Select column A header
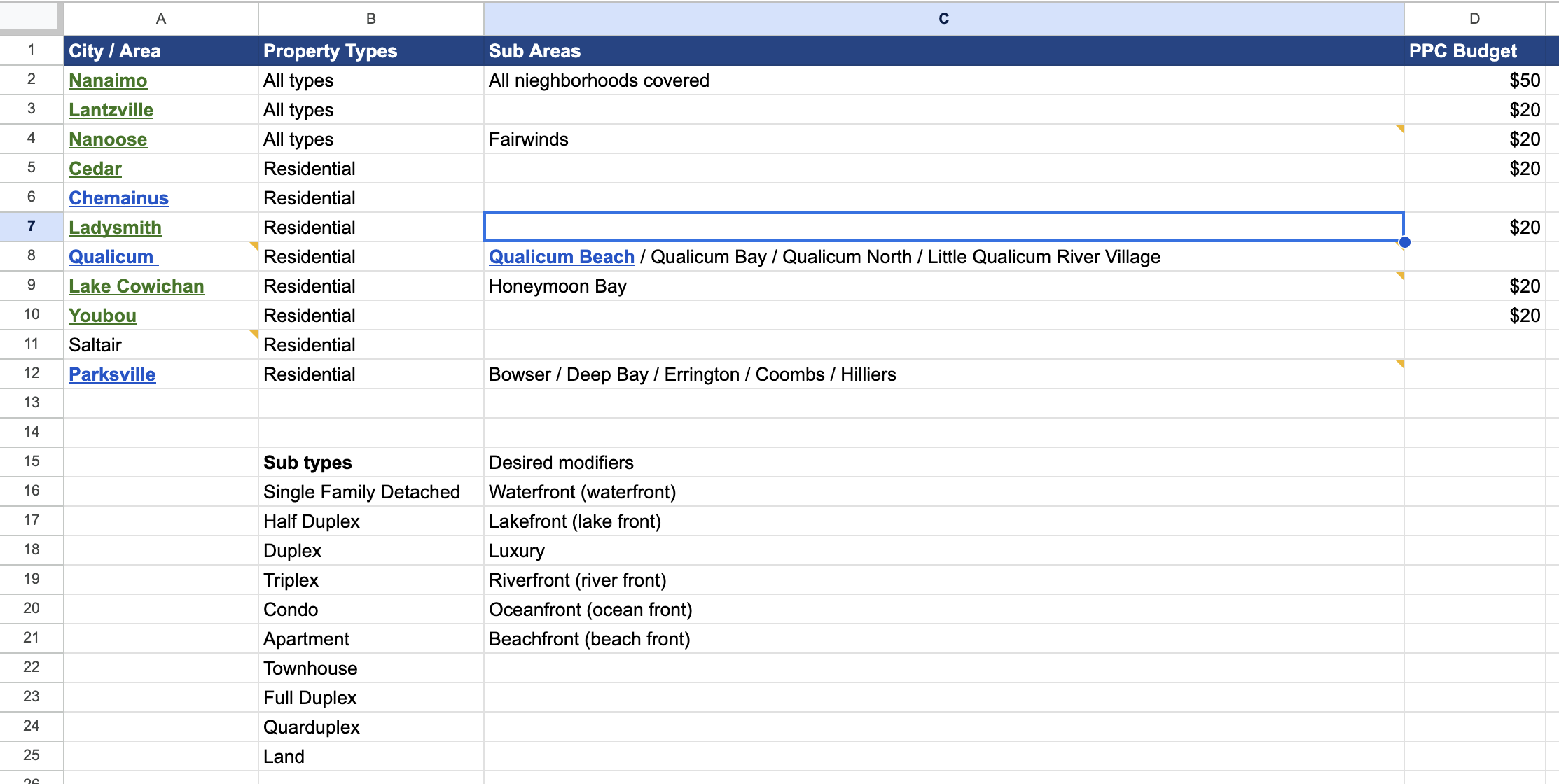Screen dimensions: 1559x784 (160, 19)
